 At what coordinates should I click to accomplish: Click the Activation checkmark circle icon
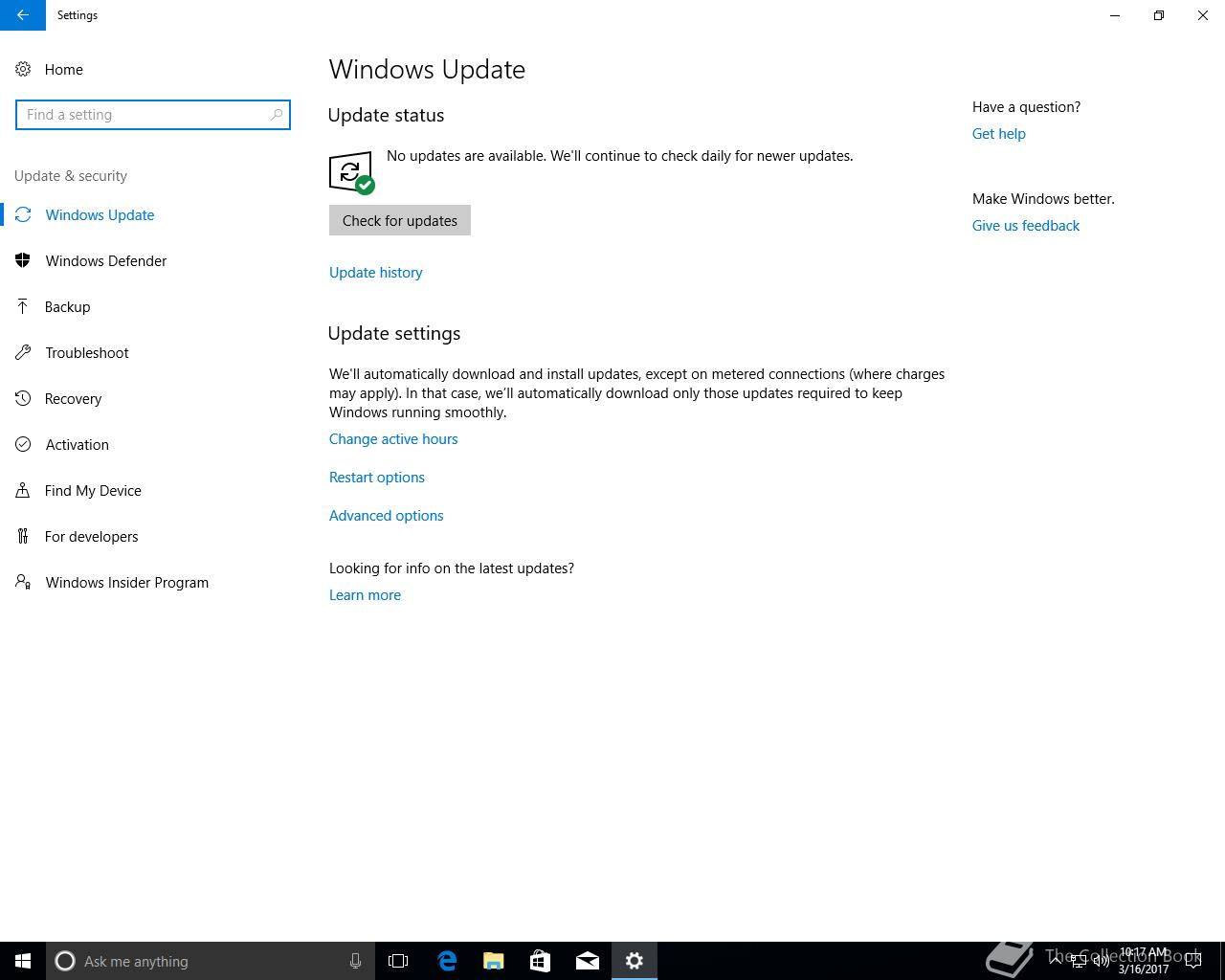pos(23,444)
